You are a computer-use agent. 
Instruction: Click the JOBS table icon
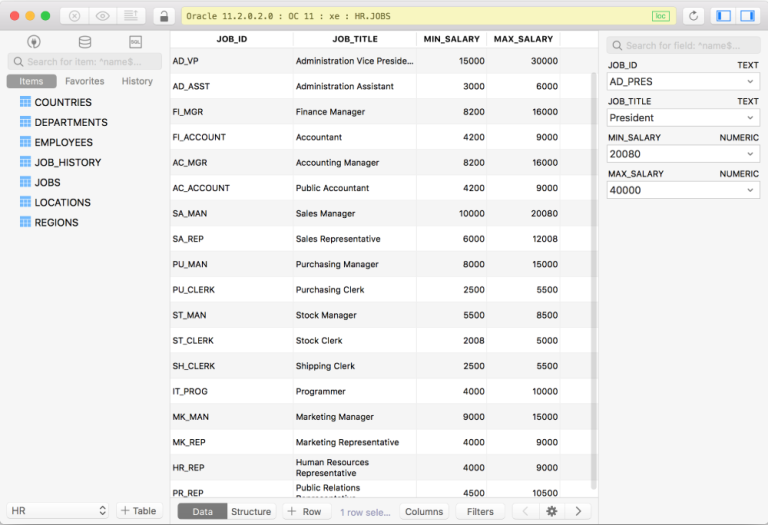[x=25, y=182]
